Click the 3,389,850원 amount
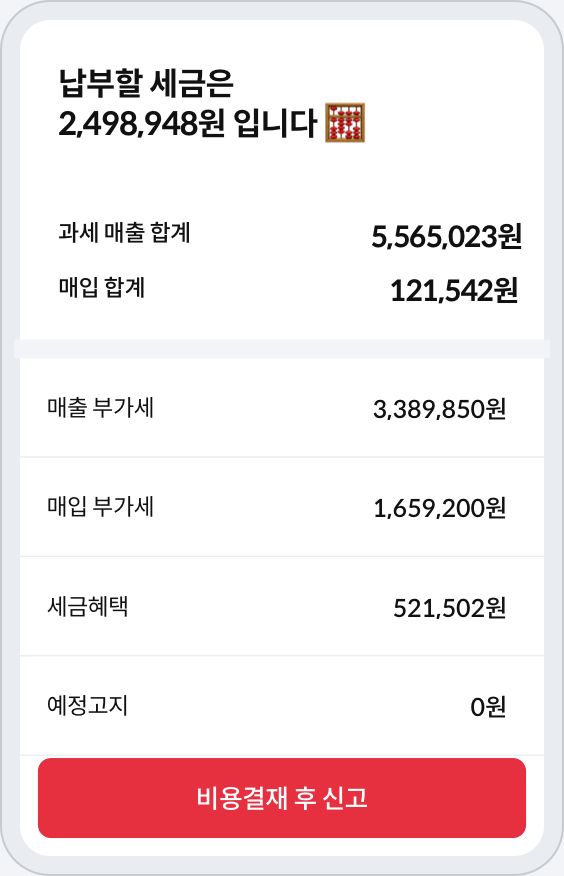The height and width of the screenshot is (876, 564). (439, 409)
